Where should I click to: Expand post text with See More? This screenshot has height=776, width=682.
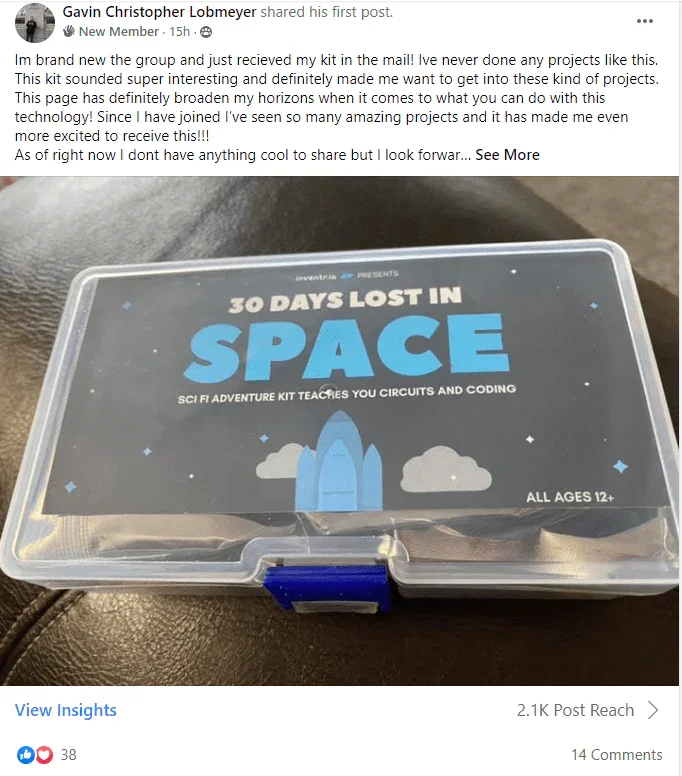507,155
